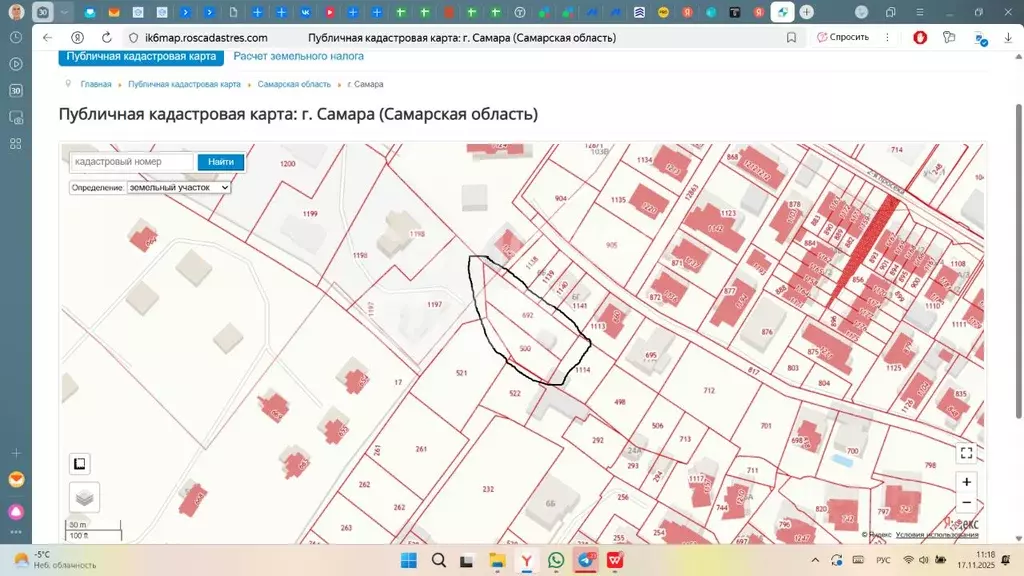Open the map layers selector
The width and height of the screenshot is (1024, 576).
(x=84, y=497)
